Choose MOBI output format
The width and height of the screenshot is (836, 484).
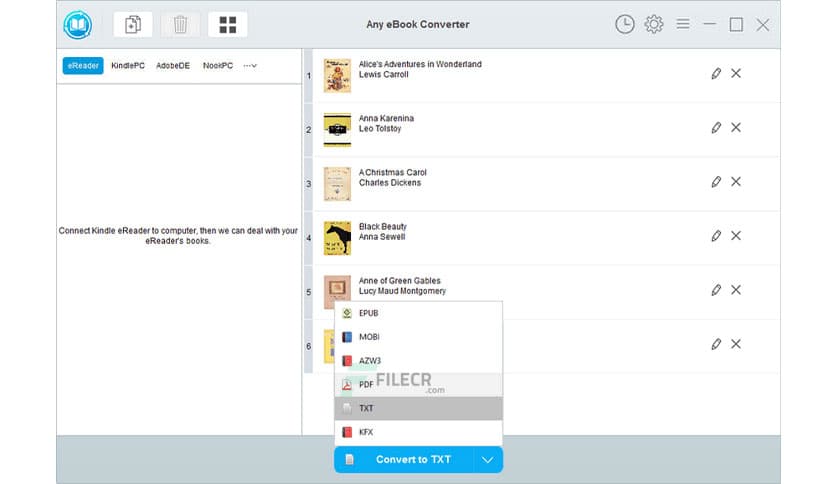[x=419, y=337]
